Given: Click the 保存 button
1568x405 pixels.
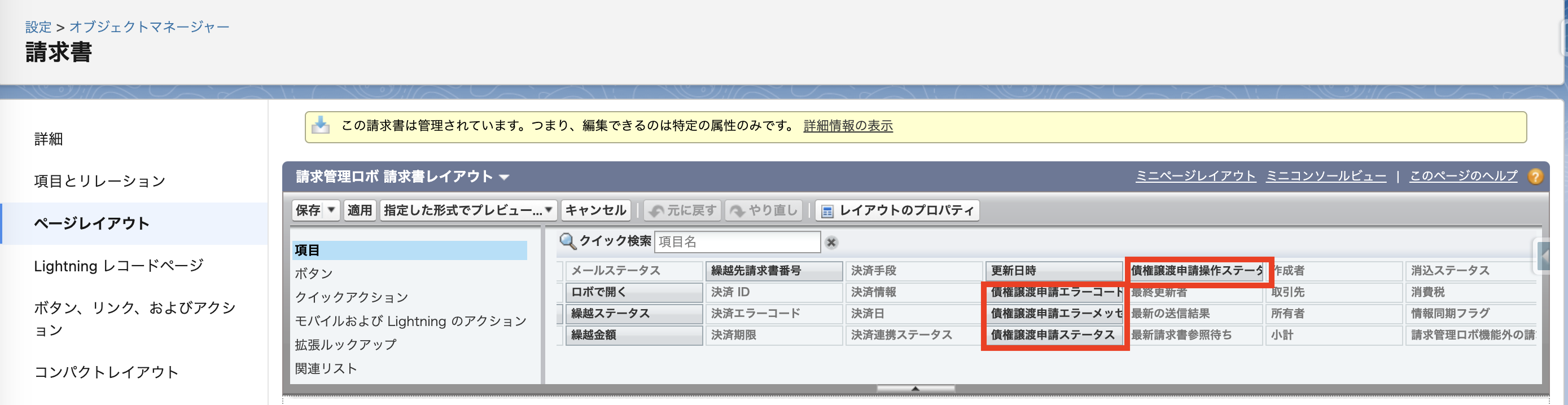Looking at the screenshot, I should 309,210.
